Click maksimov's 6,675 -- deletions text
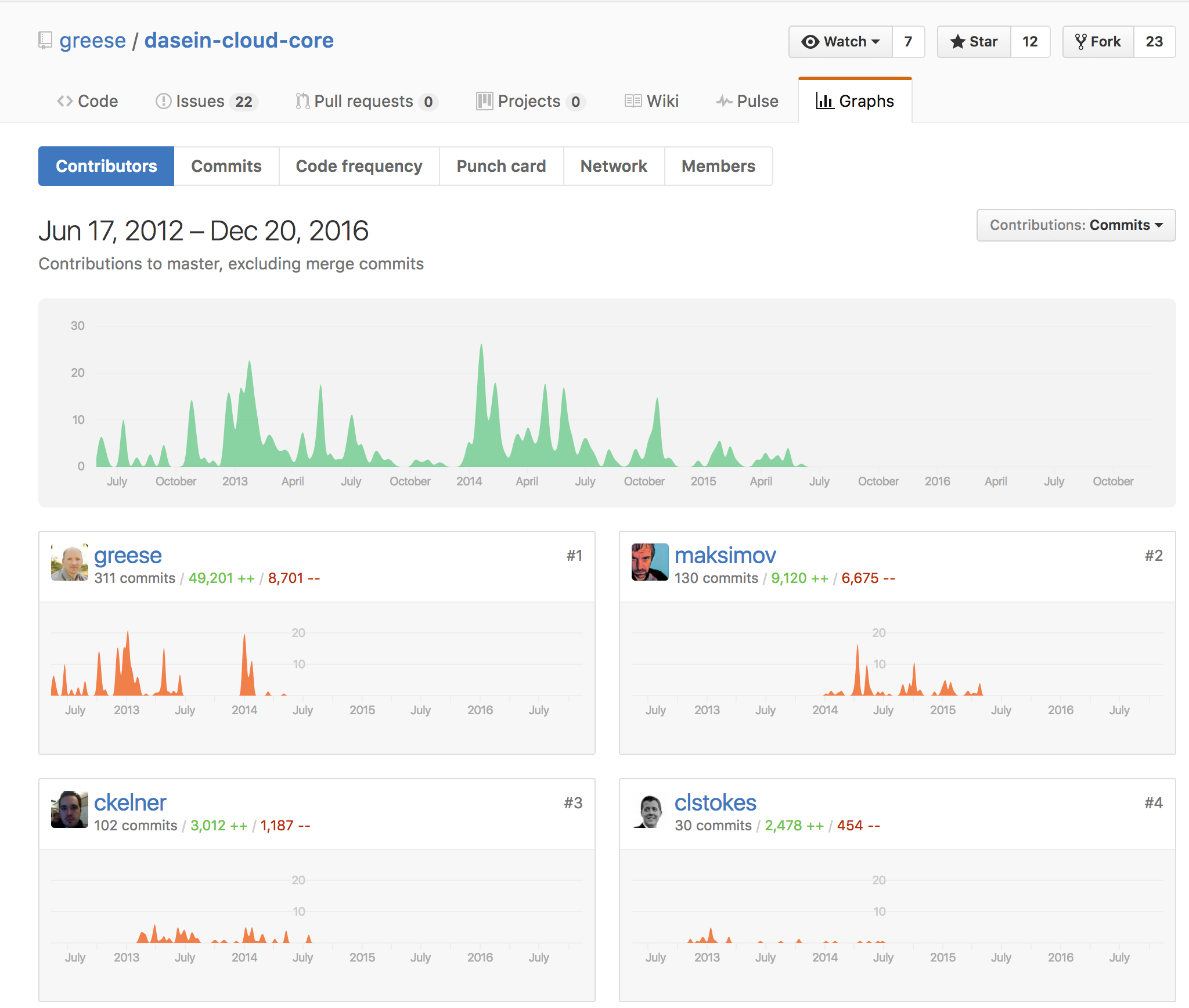 tap(869, 578)
